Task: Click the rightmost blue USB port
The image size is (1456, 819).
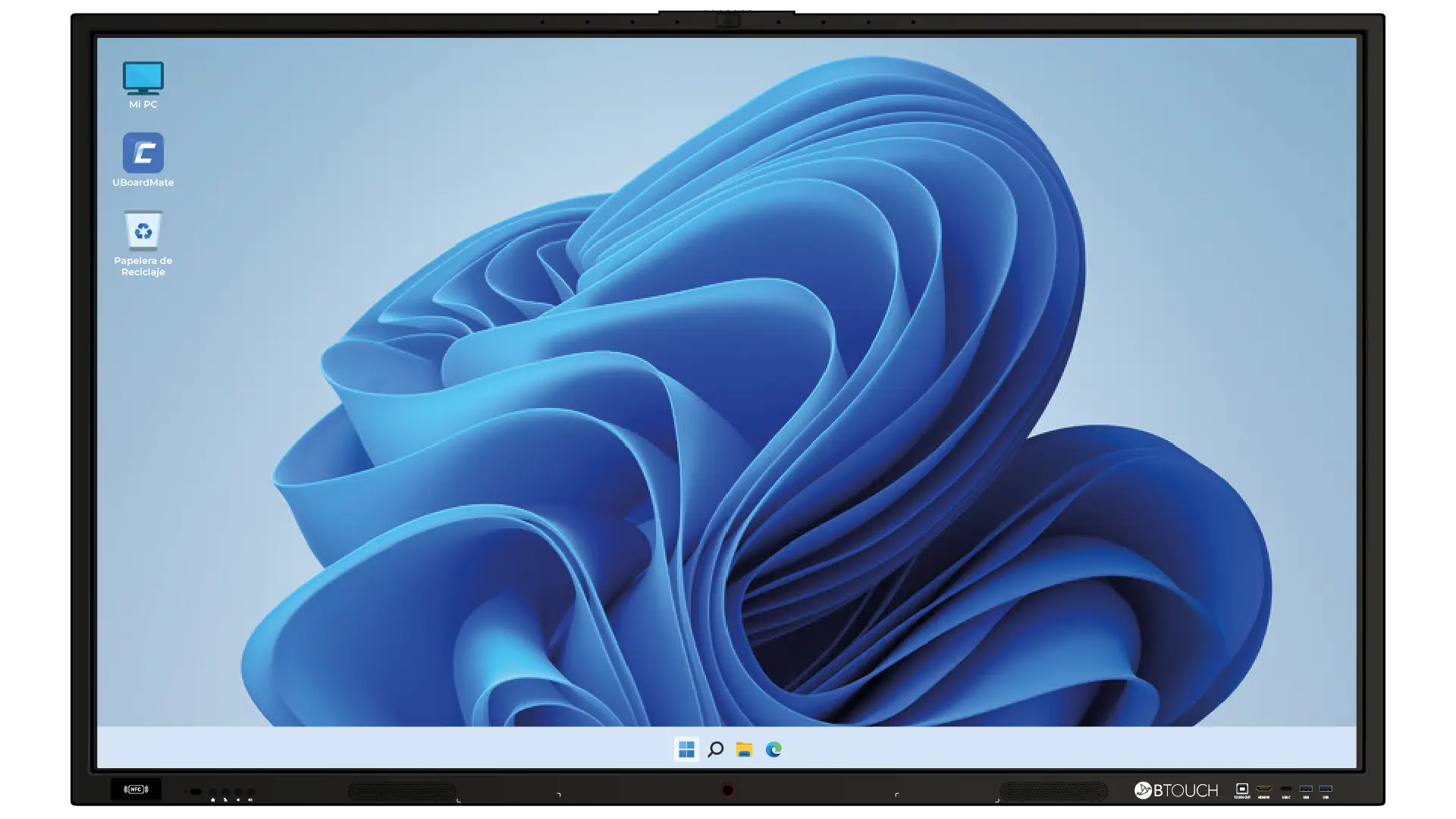Action: [1326, 789]
